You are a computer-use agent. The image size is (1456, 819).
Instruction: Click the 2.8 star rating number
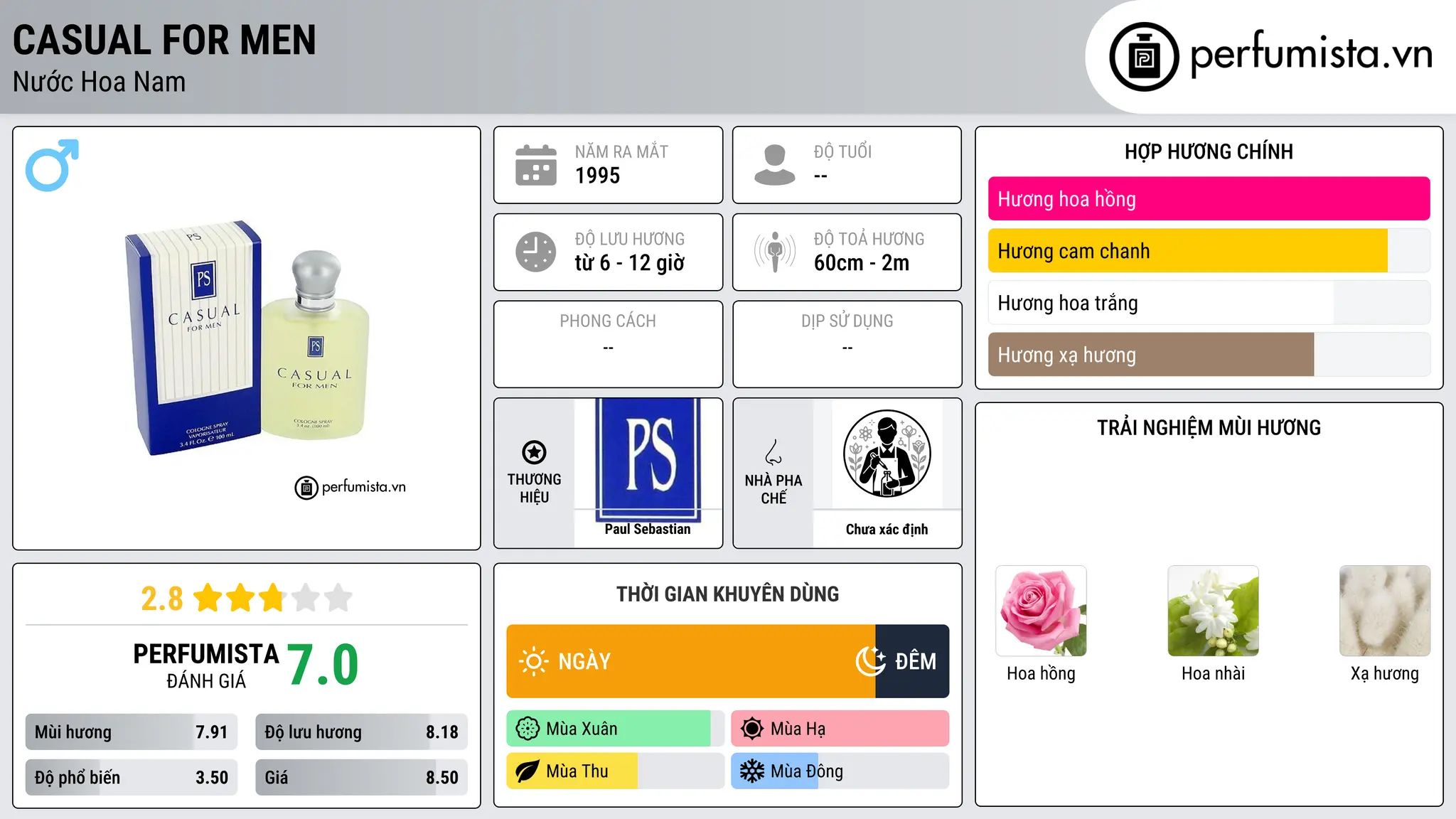[x=162, y=599]
